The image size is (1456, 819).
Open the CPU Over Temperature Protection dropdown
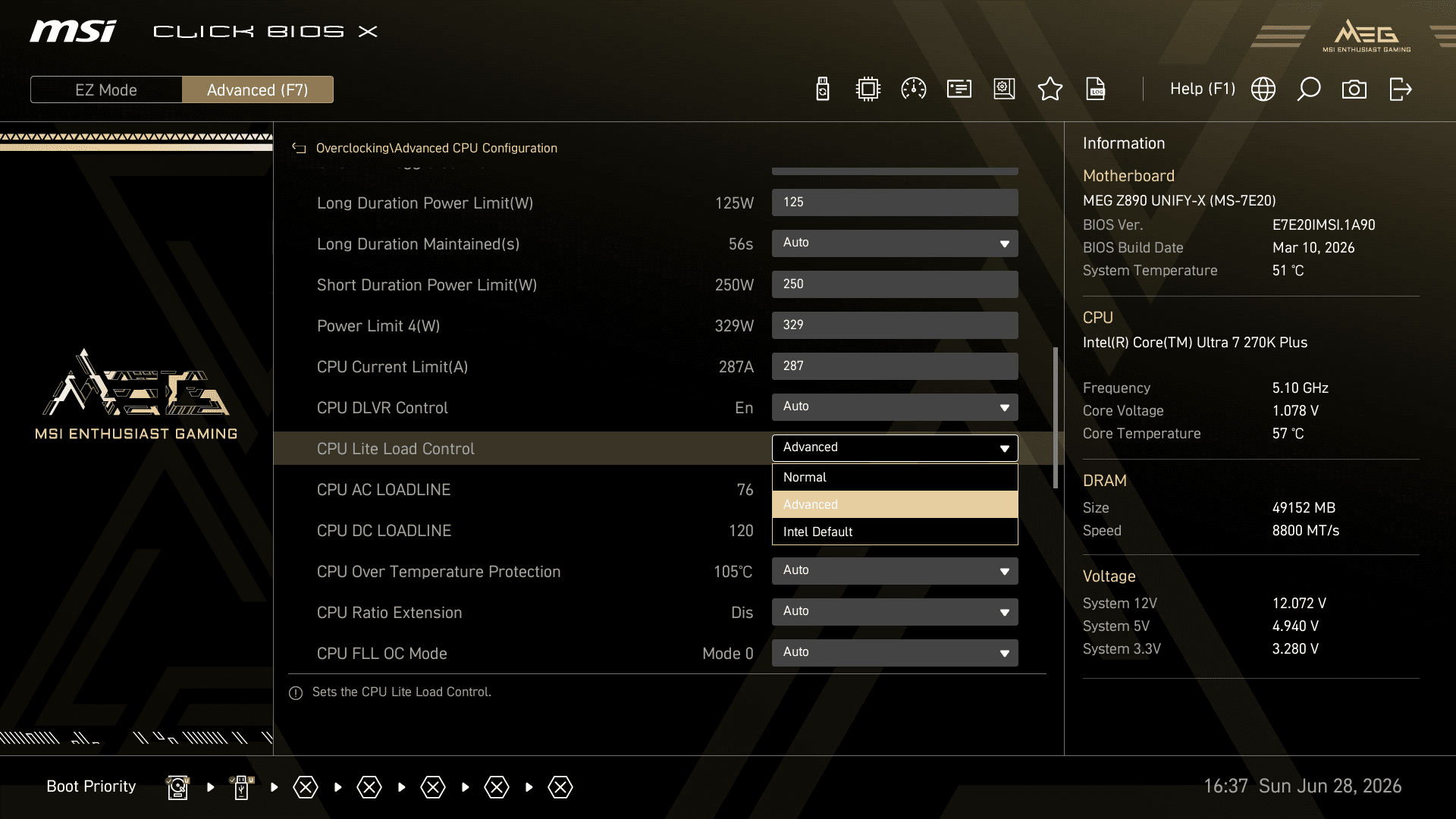895,571
